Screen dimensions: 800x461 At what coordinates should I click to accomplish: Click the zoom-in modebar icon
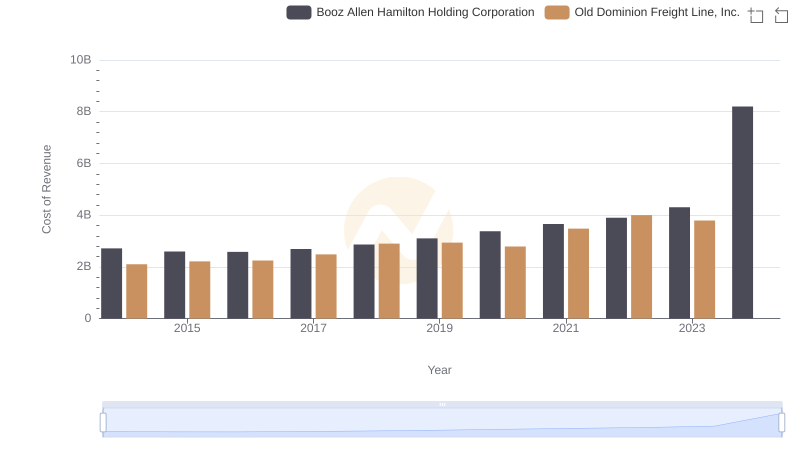coord(756,15)
